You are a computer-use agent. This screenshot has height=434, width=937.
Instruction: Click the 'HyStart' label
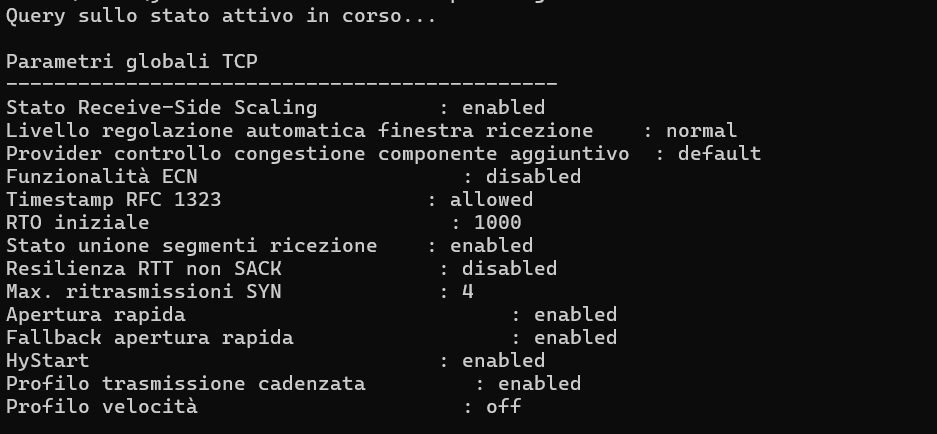(48, 361)
